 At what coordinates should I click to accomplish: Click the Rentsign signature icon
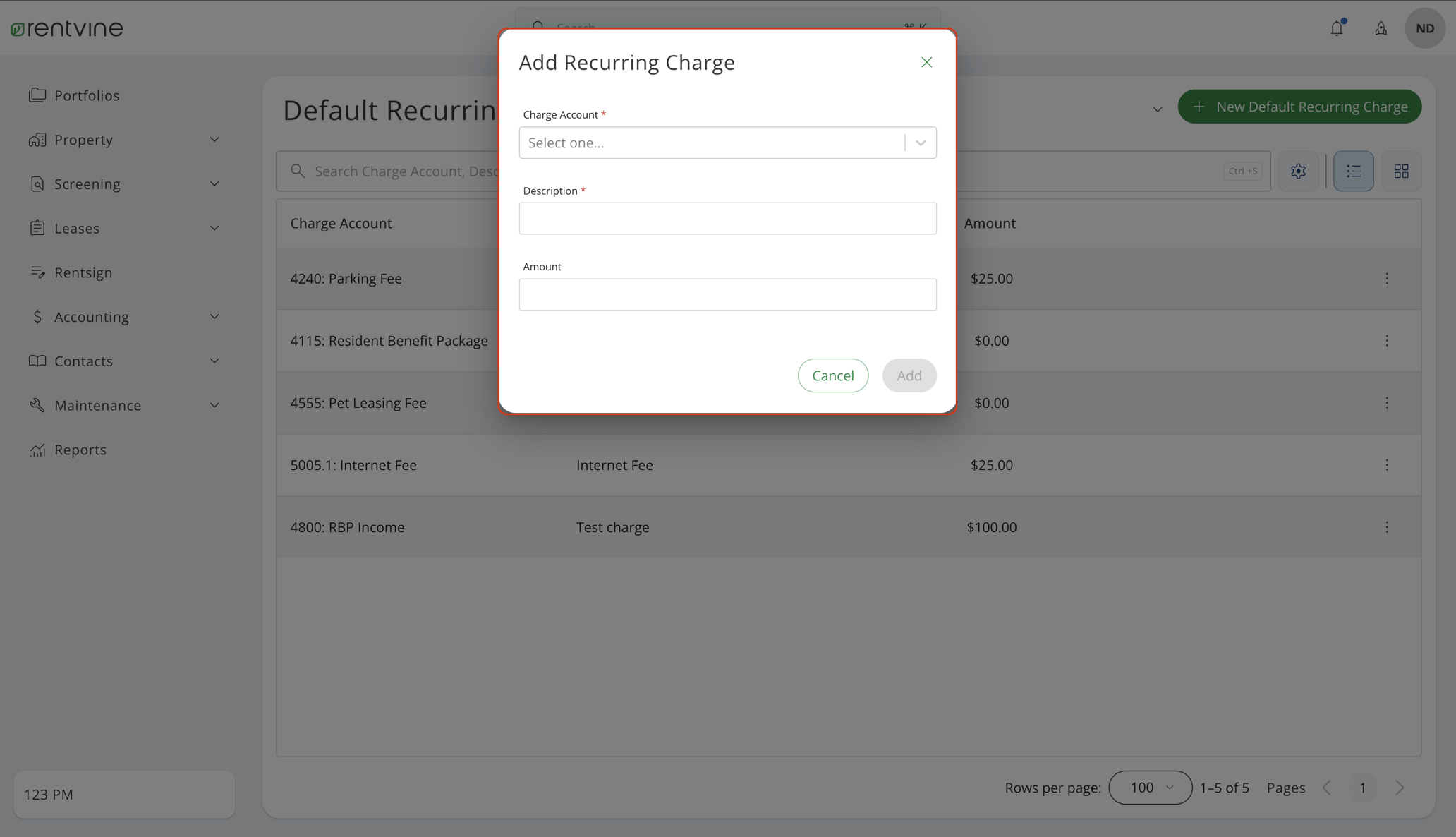[x=38, y=272]
